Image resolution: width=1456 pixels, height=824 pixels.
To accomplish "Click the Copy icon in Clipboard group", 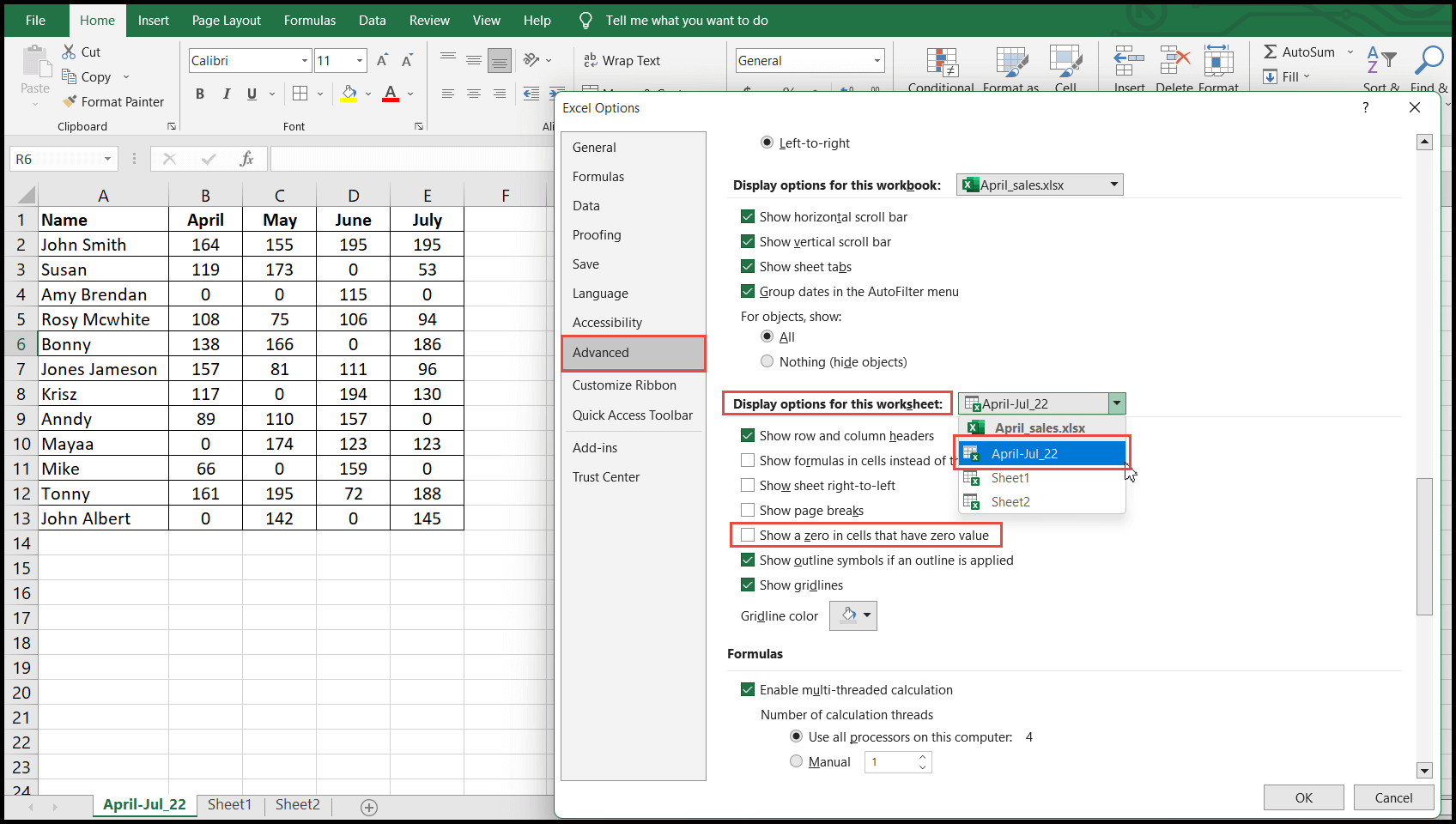I will pos(70,76).
